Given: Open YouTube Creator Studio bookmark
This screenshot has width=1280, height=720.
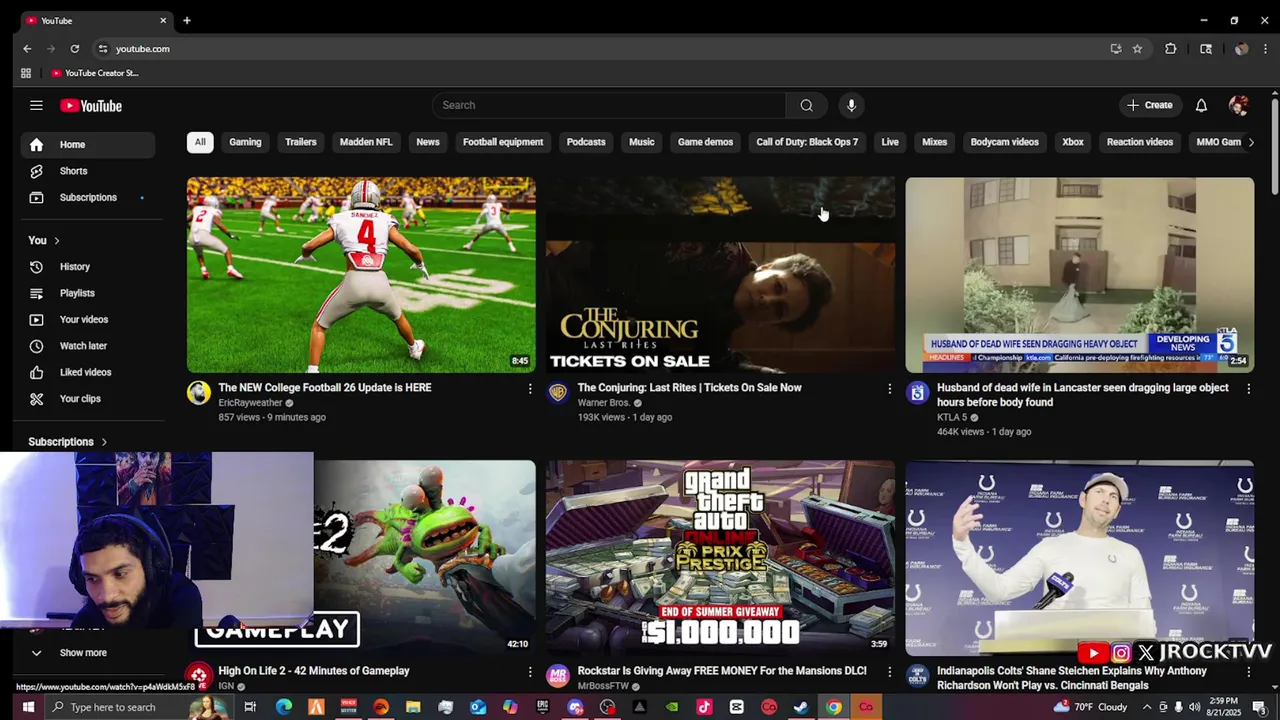Looking at the screenshot, I should (95, 73).
